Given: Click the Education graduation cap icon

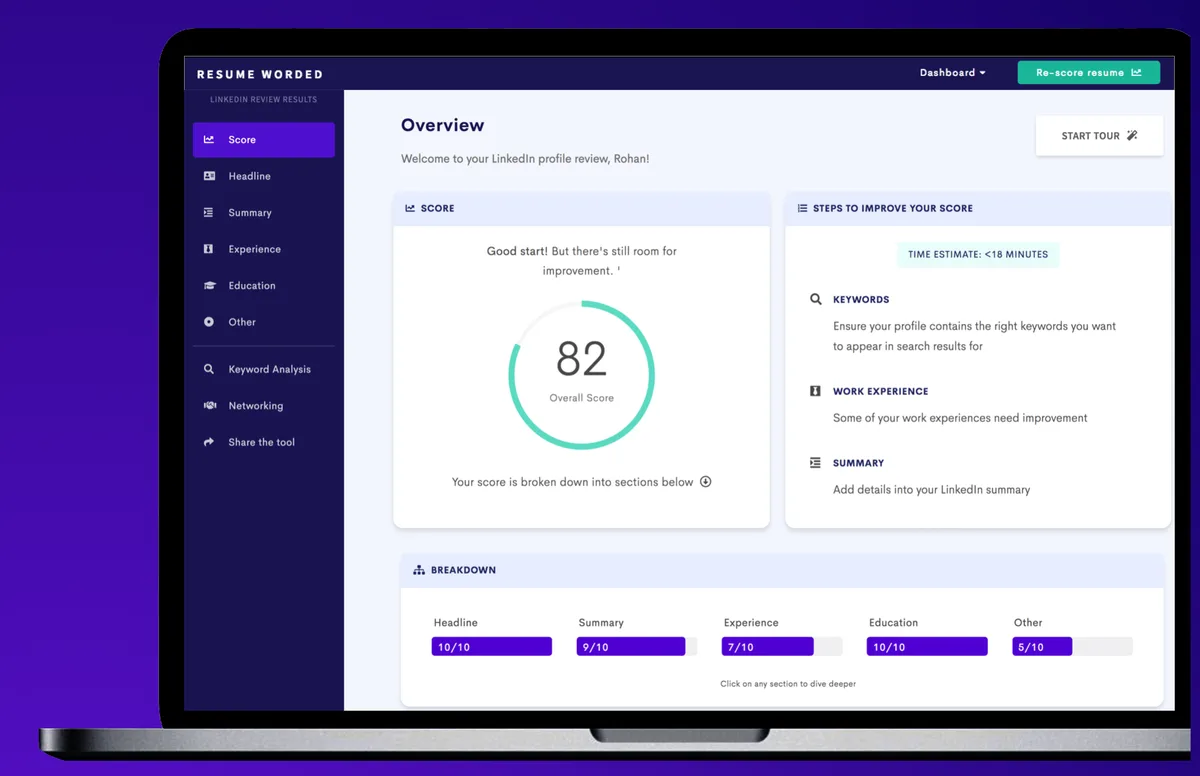Looking at the screenshot, I should pyautogui.click(x=209, y=286).
